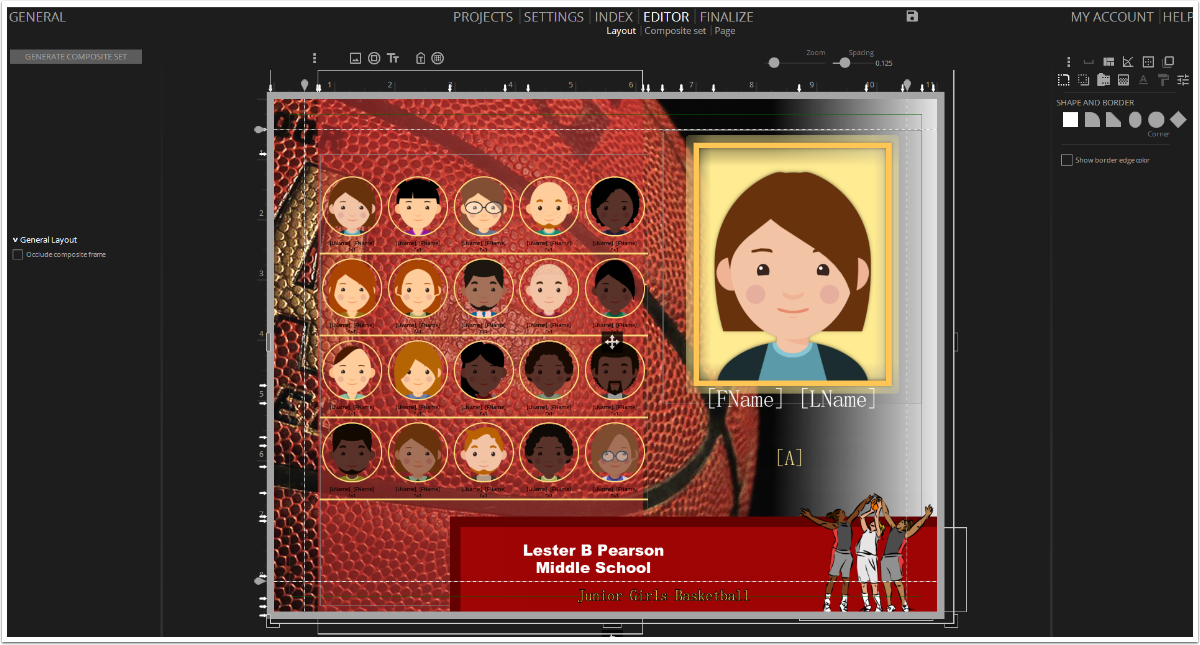1200x645 pixels.
Task: Open the right panel three-dot menu
Action: (1069, 62)
